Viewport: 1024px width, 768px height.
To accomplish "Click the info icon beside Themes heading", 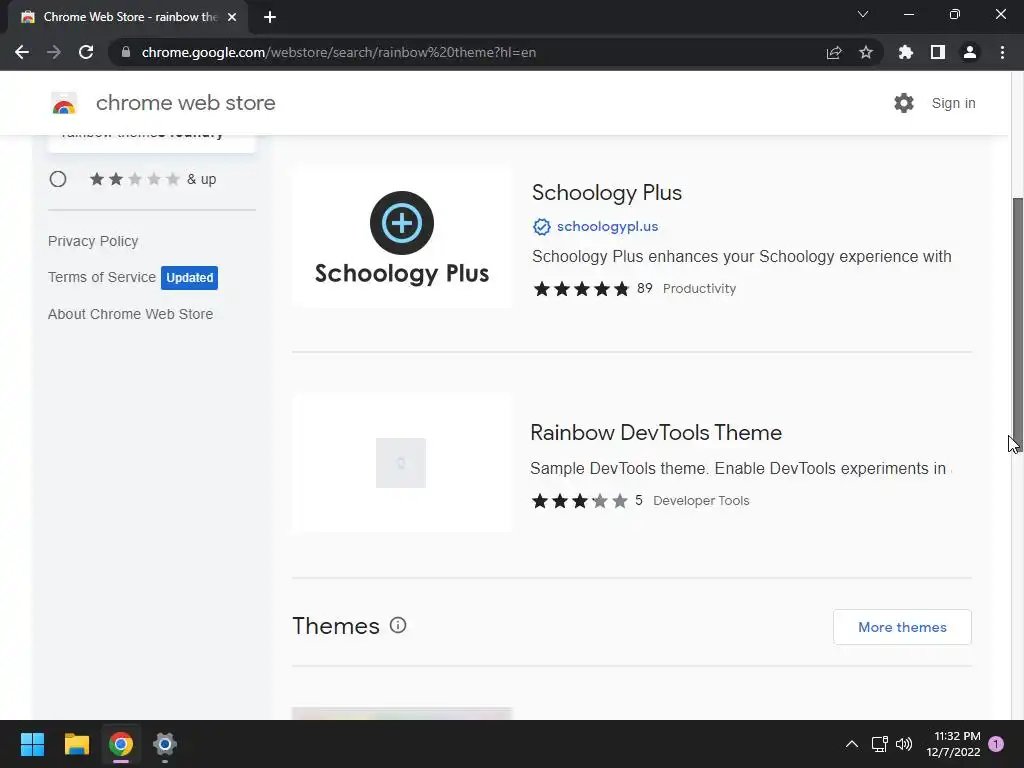I will click(x=398, y=625).
